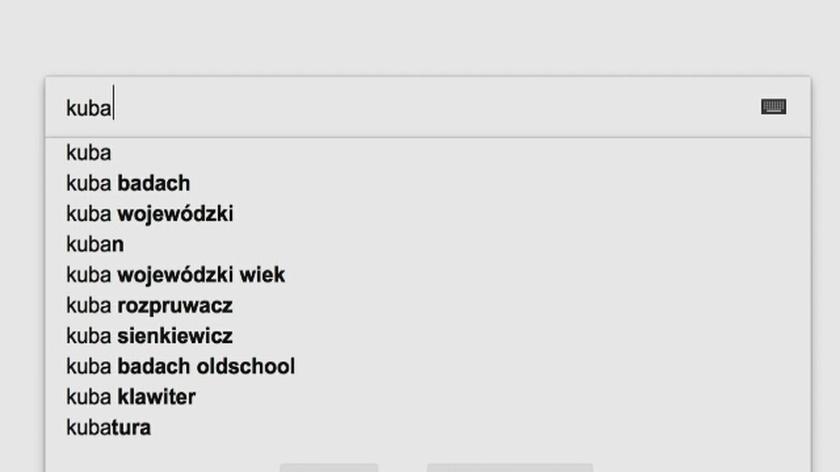Pick the 'kuba sienkiewicz' suggestion
Viewport: 840px width, 472px height.
[x=149, y=336]
